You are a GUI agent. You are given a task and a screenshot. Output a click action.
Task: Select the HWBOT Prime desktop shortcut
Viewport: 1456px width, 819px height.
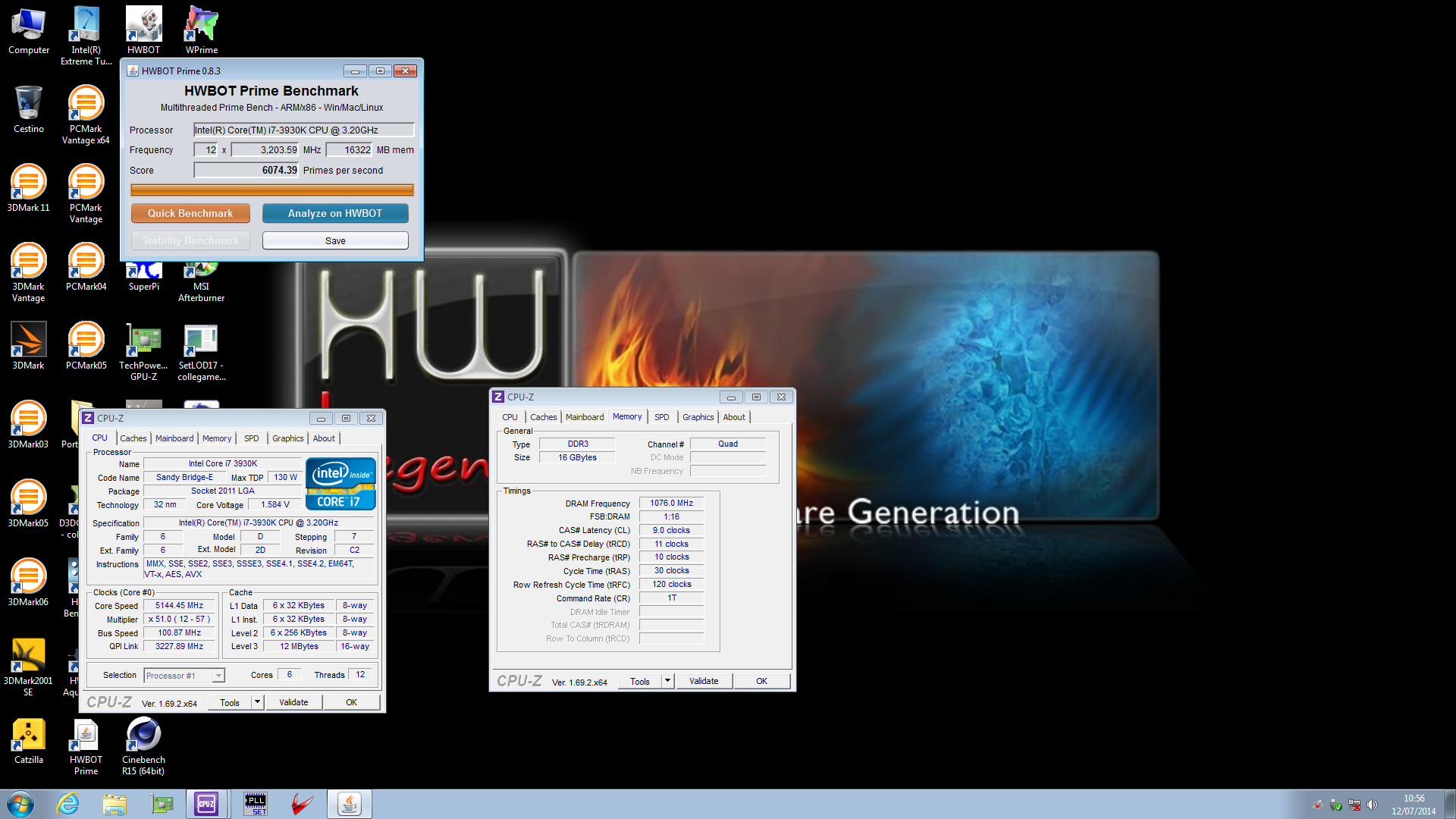[x=86, y=746]
